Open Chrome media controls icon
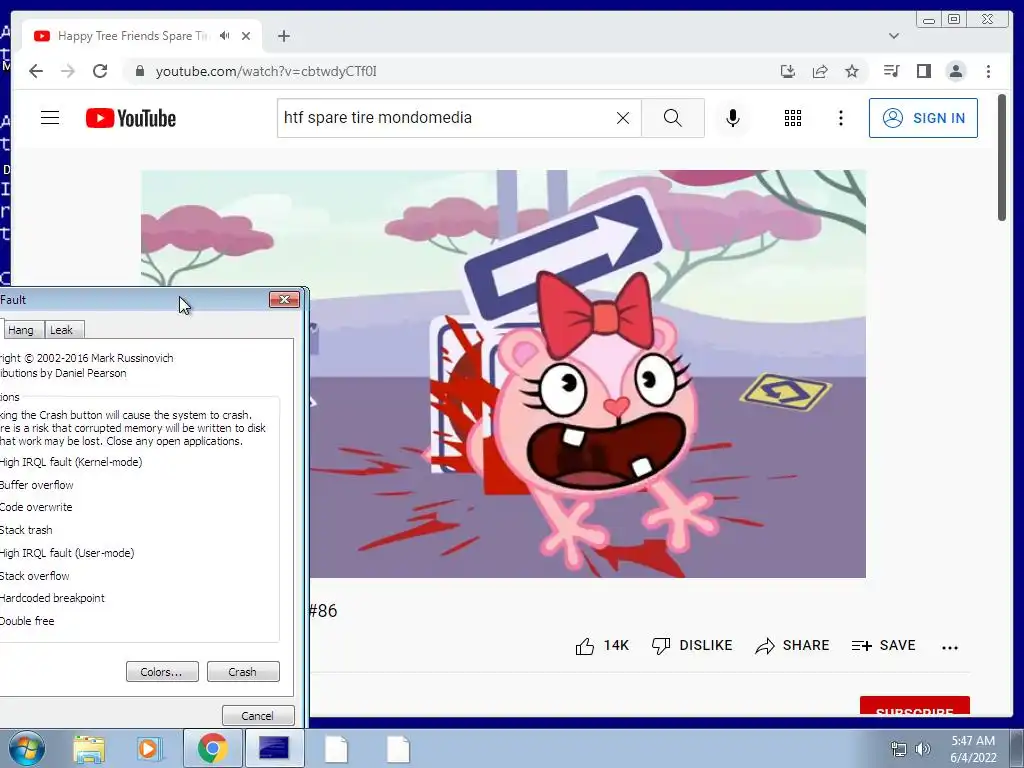The height and width of the screenshot is (768, 1024). pos(891,71)
